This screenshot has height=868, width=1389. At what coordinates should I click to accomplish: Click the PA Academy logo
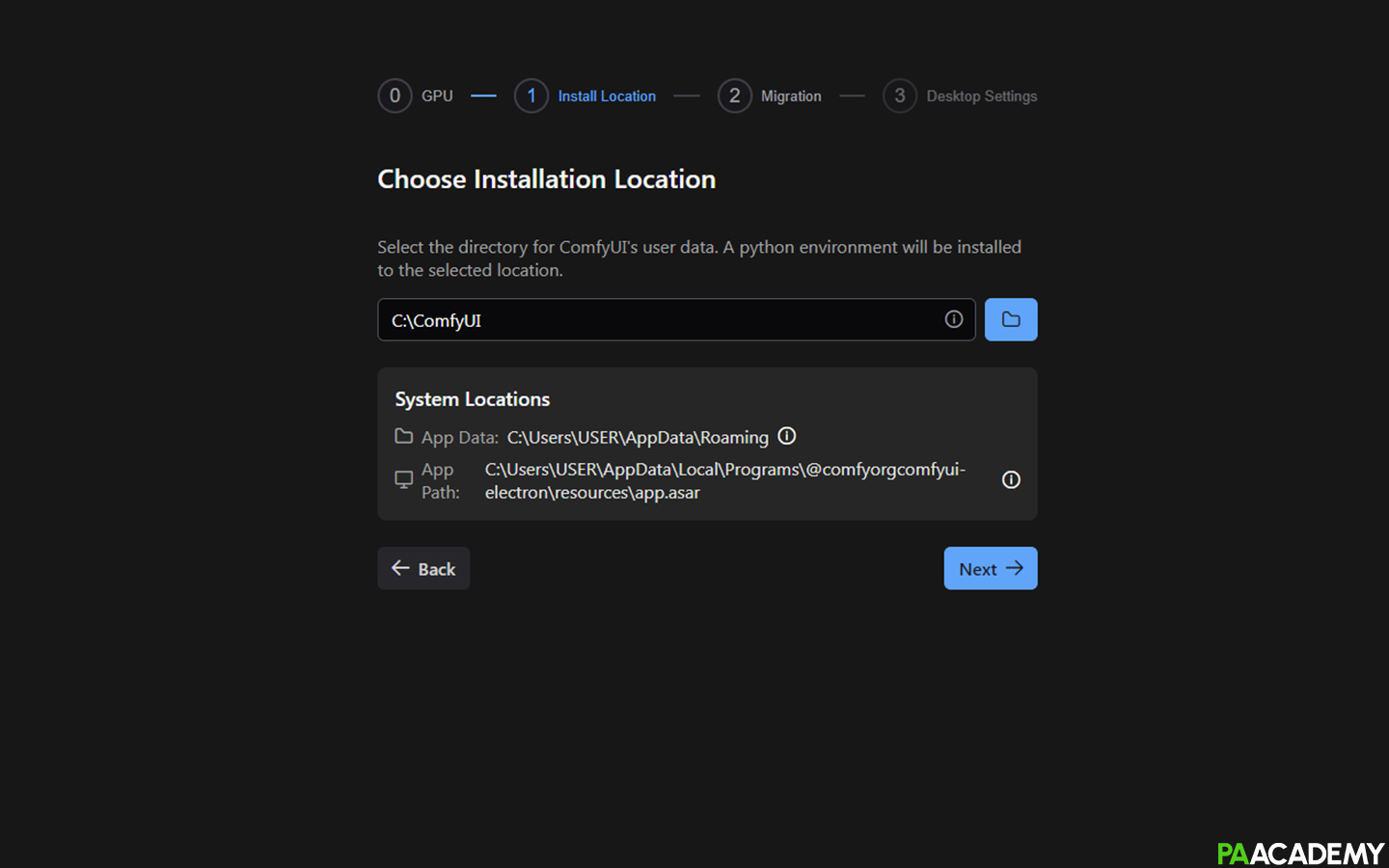(x=1300, y=853)
